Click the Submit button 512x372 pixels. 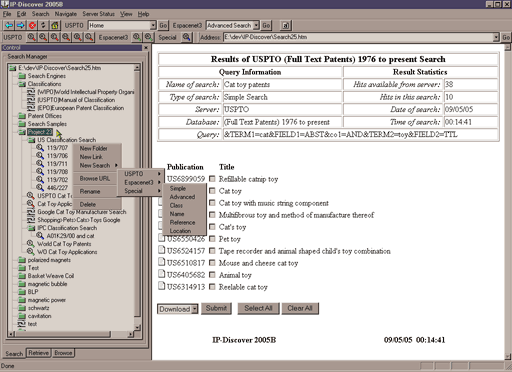click(216, 308)
